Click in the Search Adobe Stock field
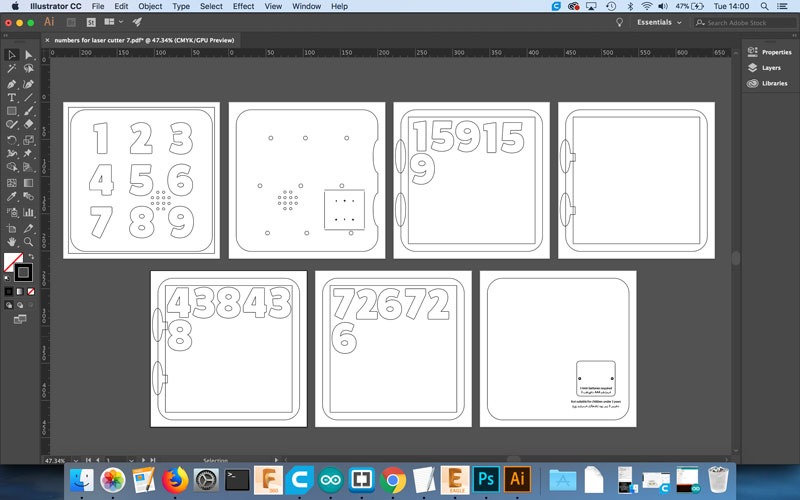The height and width of the screenshot is (500, 800). [744, 22]
